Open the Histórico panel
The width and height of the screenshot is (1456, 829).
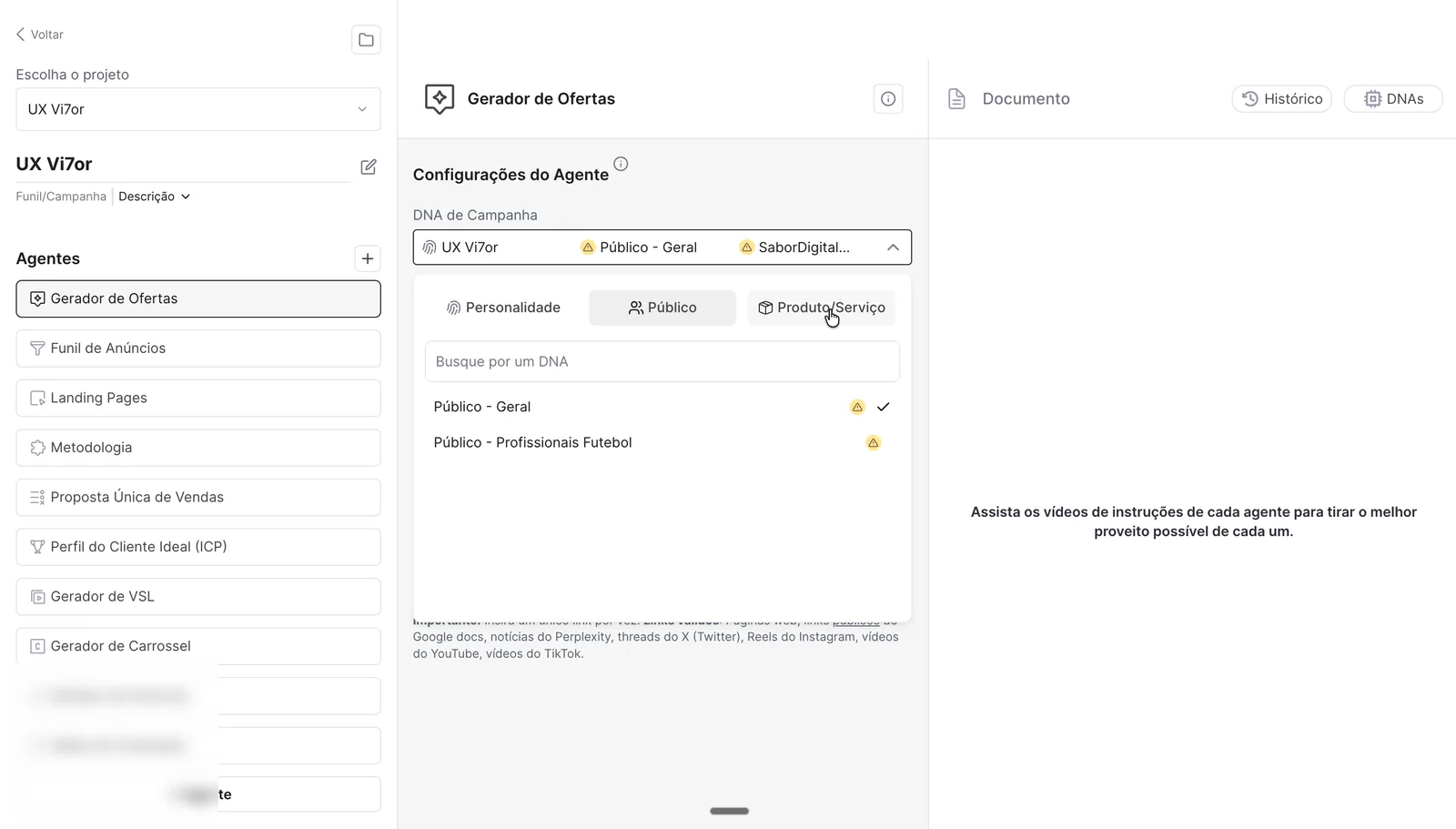pyautogui.click(x=1281, y=99)
